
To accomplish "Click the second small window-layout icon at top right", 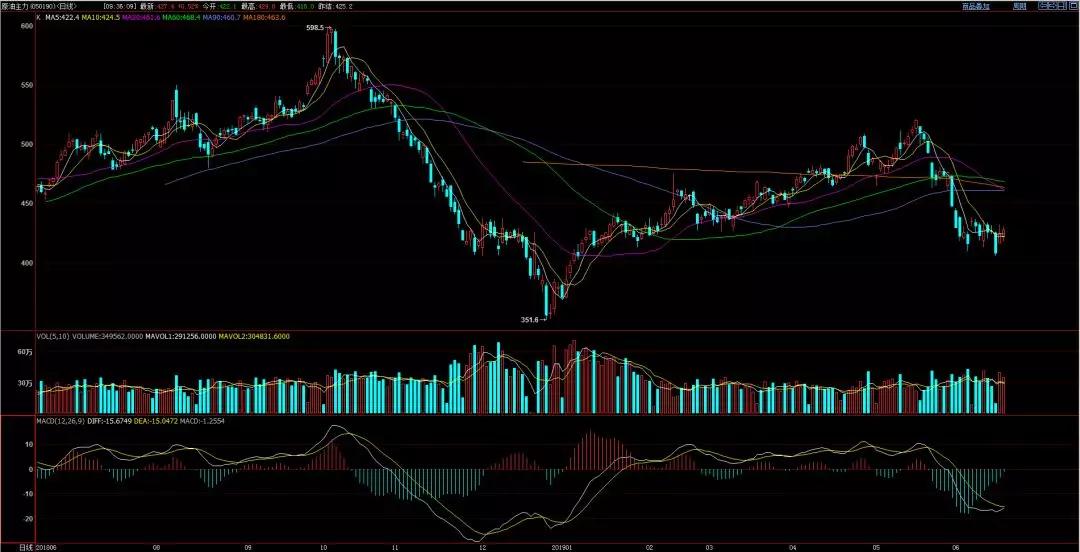I will click(x=1052, y=6).
